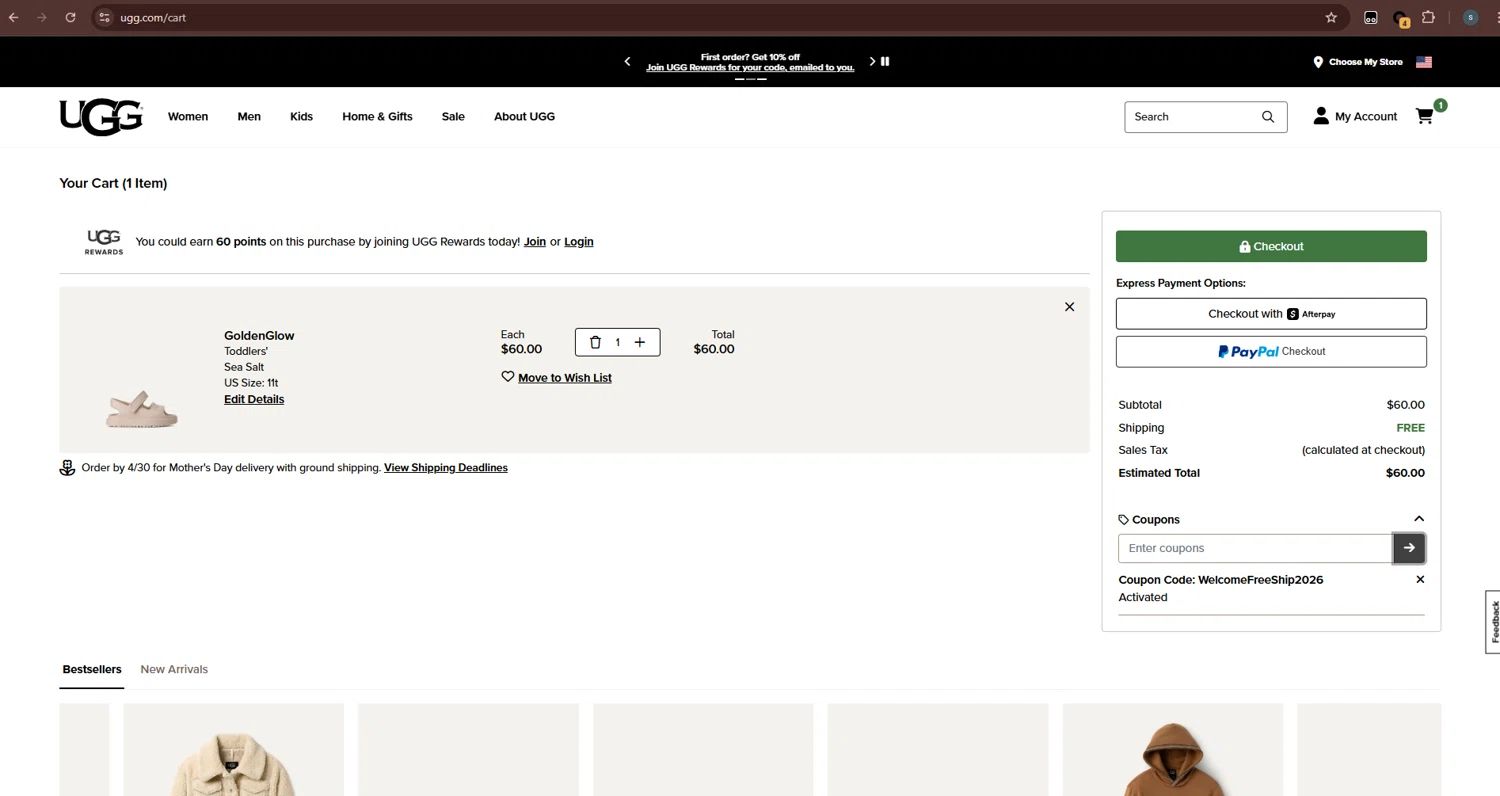1500x796 pixels.
Task: Click Edit Details for GoldenGlow
Action: click(x=254, y=399)
